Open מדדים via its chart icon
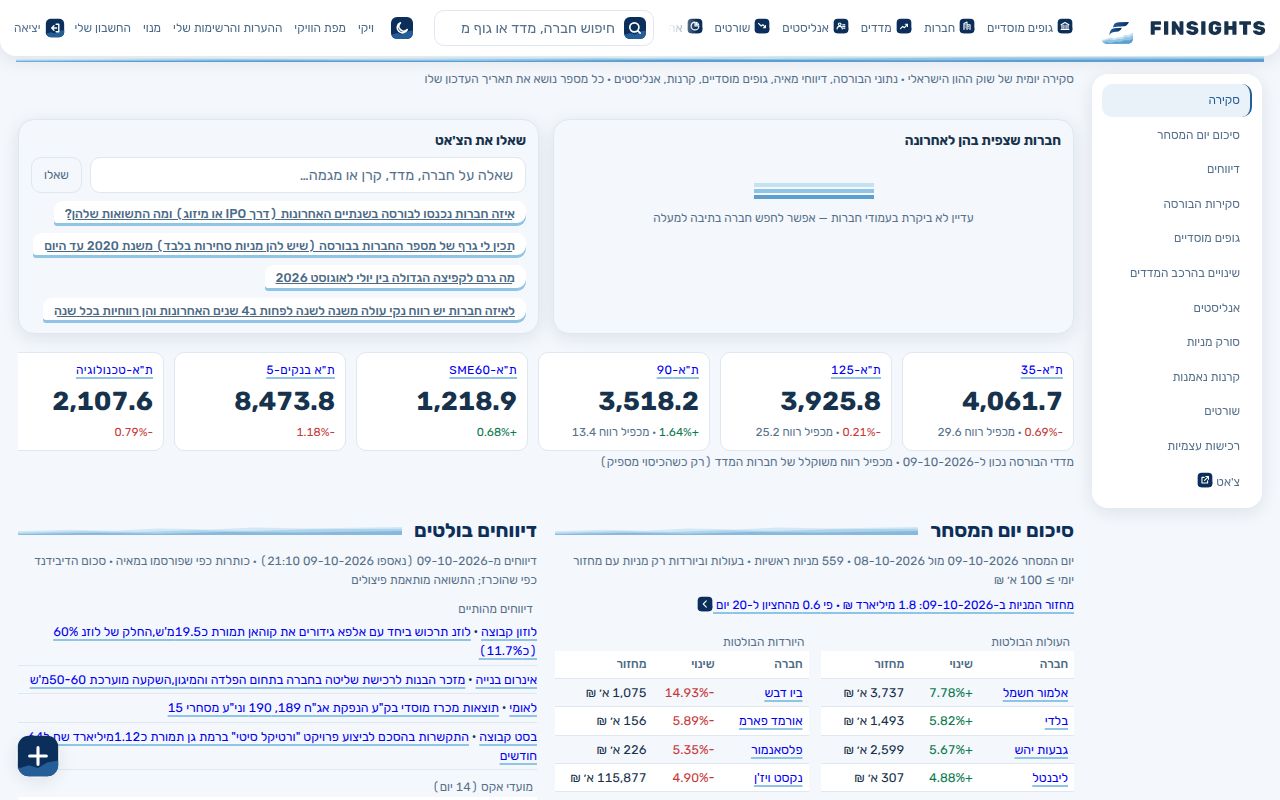This screenshot has width=1280, height=800. pos(904,27)
